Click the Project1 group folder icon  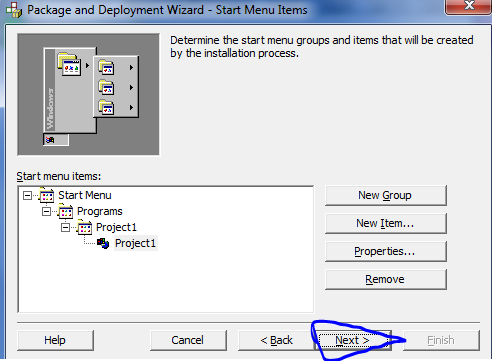point(85,227)
